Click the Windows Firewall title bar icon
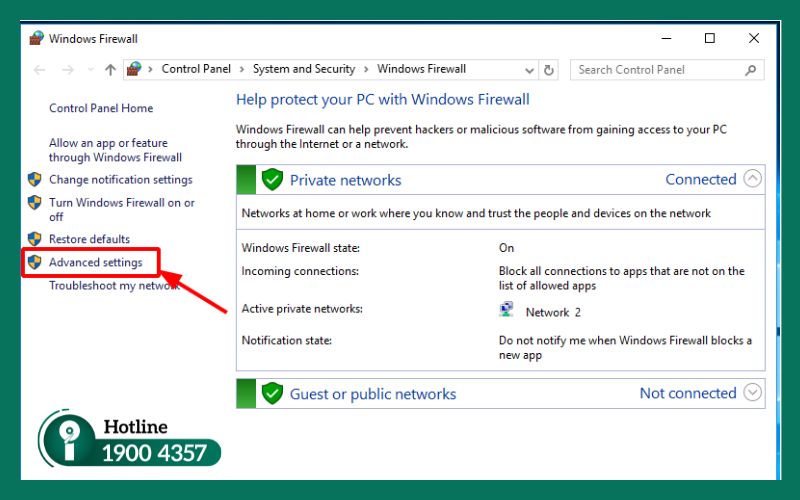Image resolution: width=800 pixels, height=500 pixels. click(36, 38)
